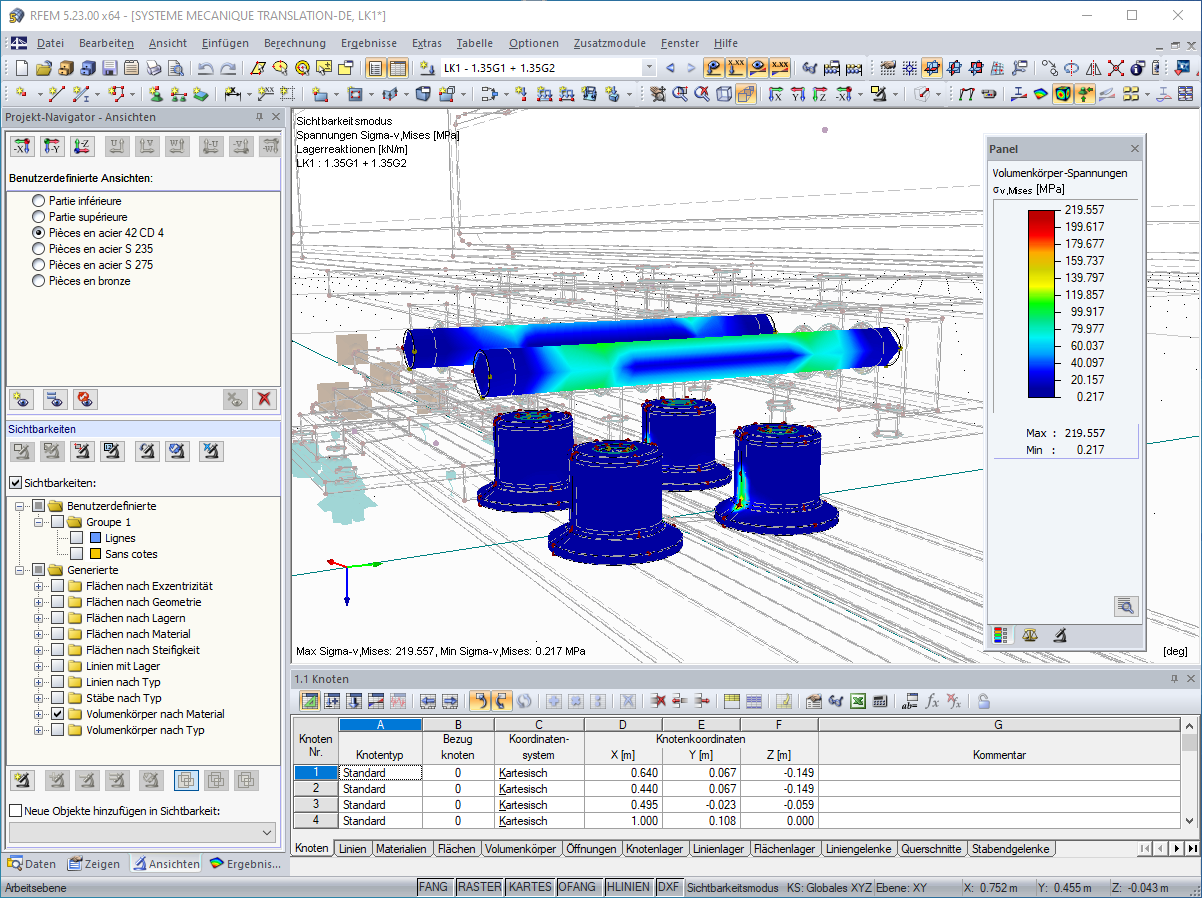Screen dimensions: 1202x898
Task: View in Y direction icon
Action: pos(797,94)
